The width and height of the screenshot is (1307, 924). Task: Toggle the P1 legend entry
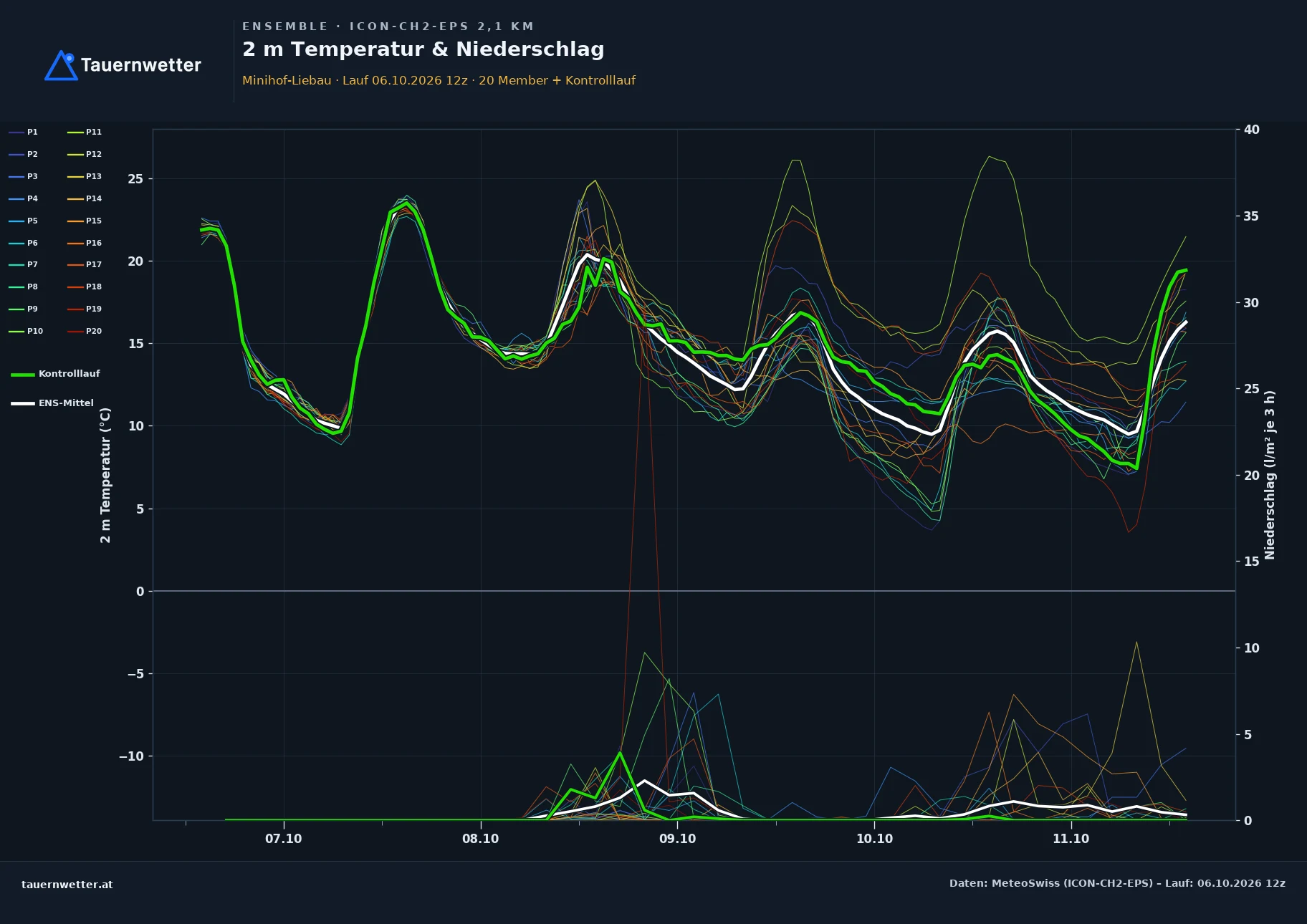pyautogui.click(x=23, y=132)
